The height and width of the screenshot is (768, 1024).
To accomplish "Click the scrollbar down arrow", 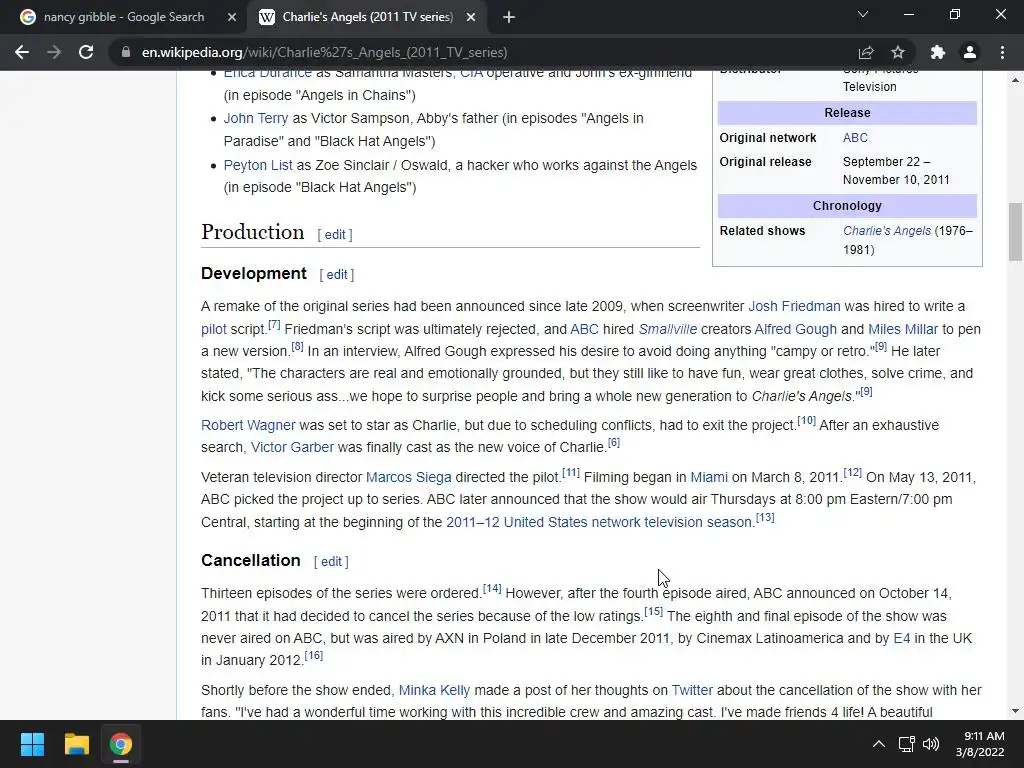I will [x=1015, y=711].
